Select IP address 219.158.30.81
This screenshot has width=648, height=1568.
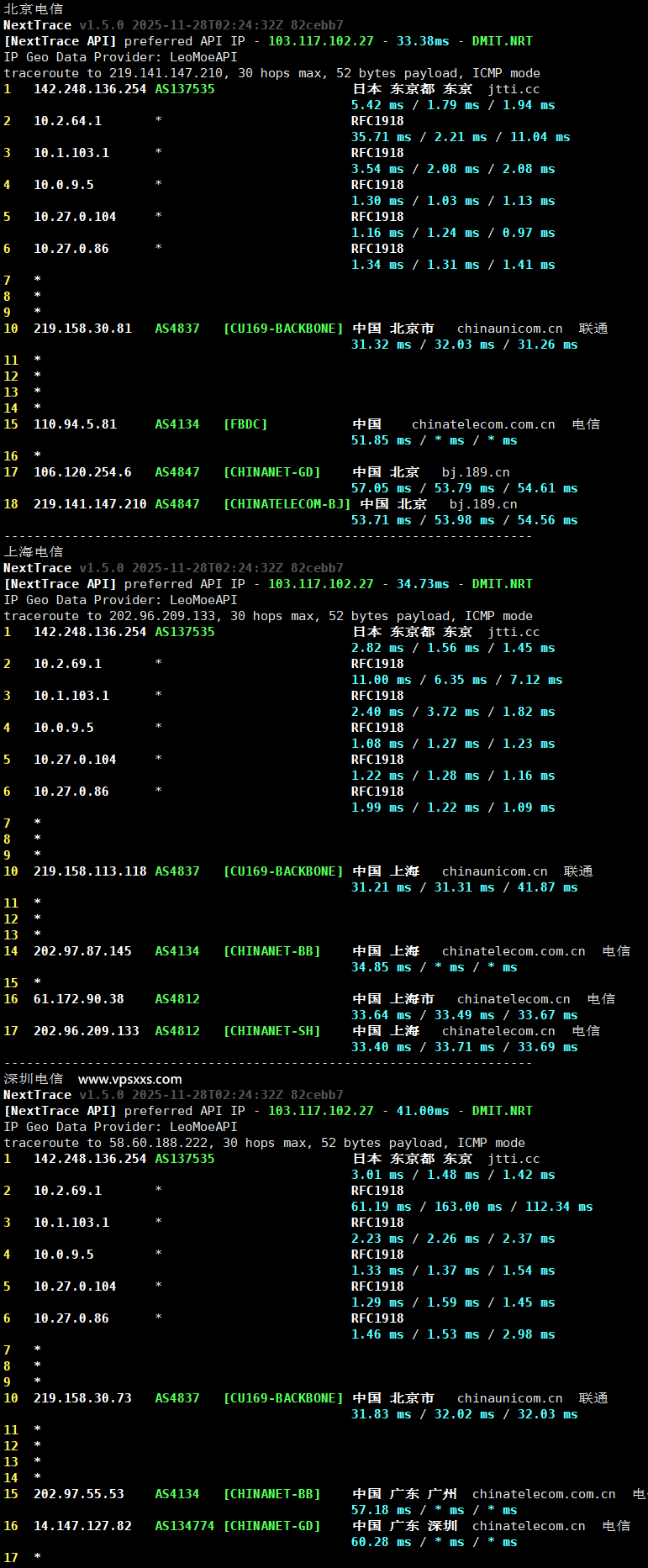pyautogui.click(x=82, y=329)
